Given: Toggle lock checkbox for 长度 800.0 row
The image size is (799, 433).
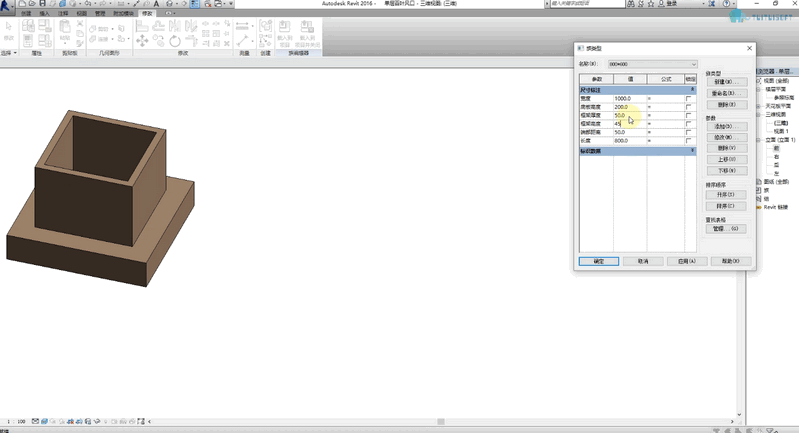Looking at the screenshot, I should point(688,141).
